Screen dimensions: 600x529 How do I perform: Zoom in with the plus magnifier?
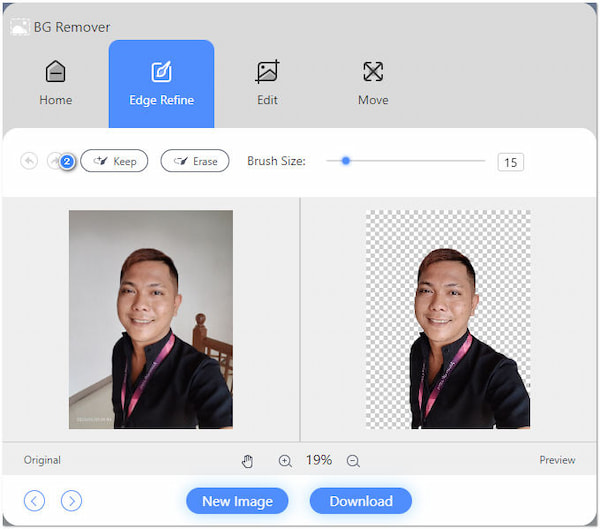click(285, 460)
